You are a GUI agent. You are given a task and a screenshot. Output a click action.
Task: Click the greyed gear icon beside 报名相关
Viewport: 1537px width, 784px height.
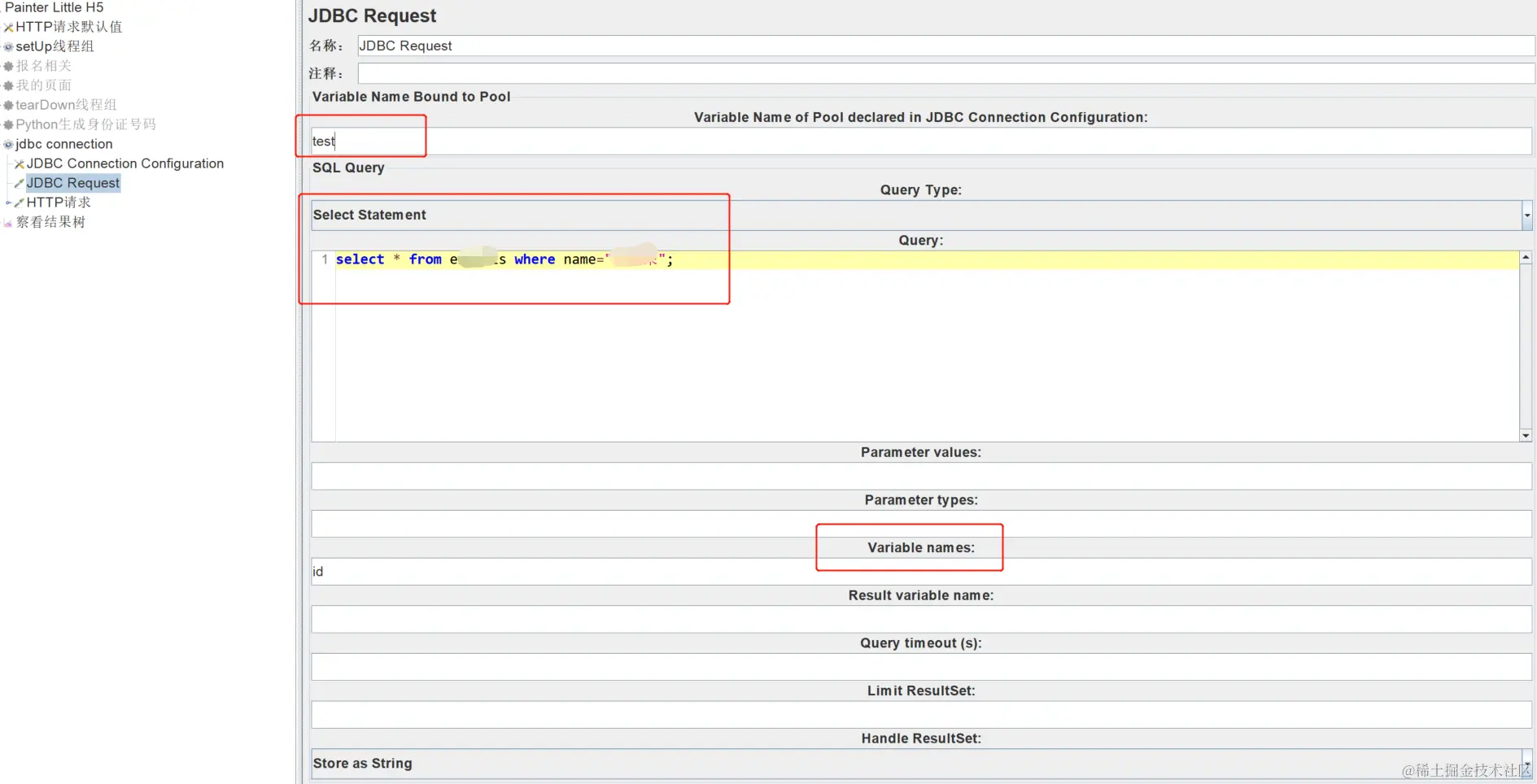(9, 67)
